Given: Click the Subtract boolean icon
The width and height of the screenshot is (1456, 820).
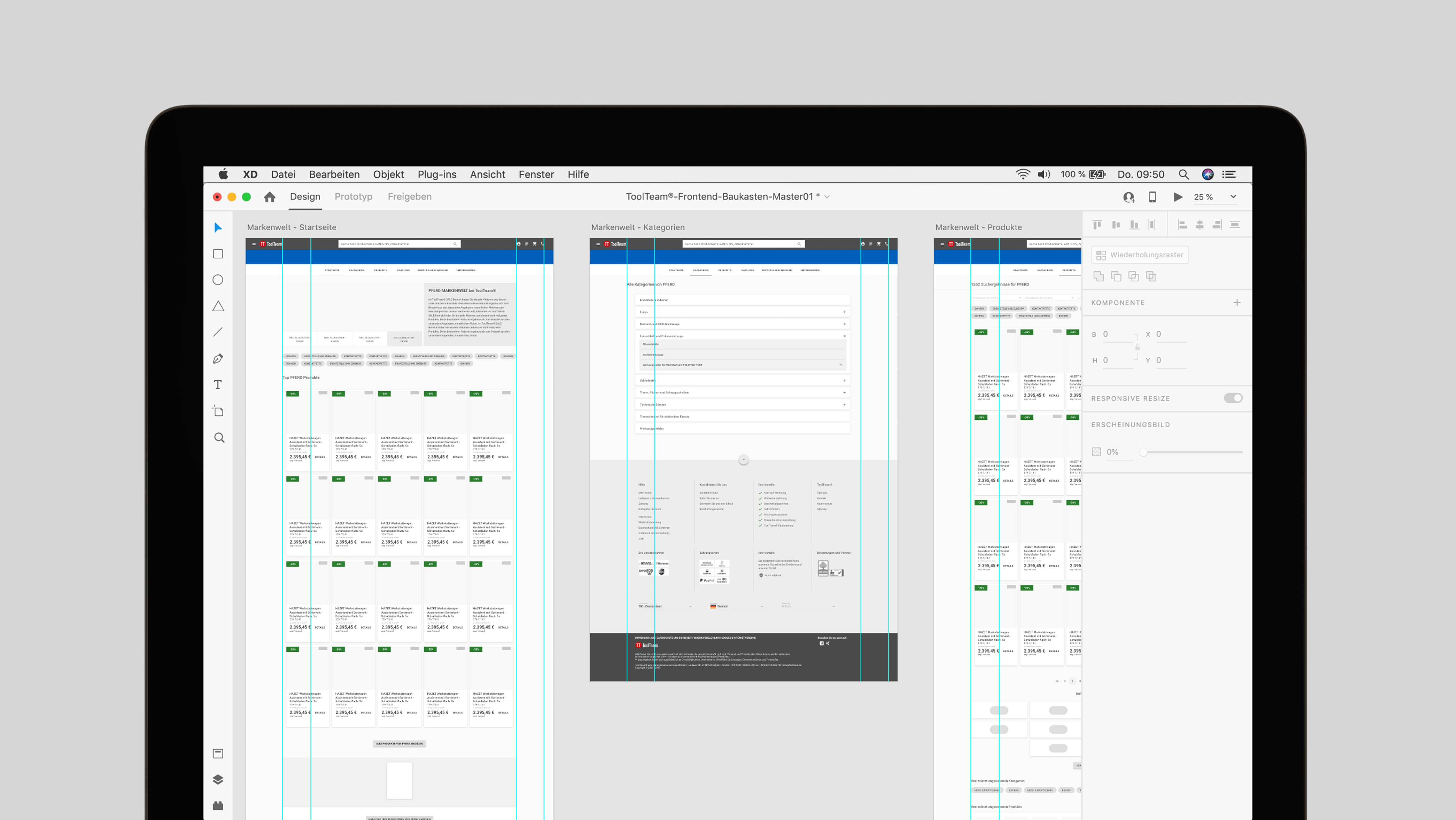Looking at the screenshot, I should [1116, 276].
